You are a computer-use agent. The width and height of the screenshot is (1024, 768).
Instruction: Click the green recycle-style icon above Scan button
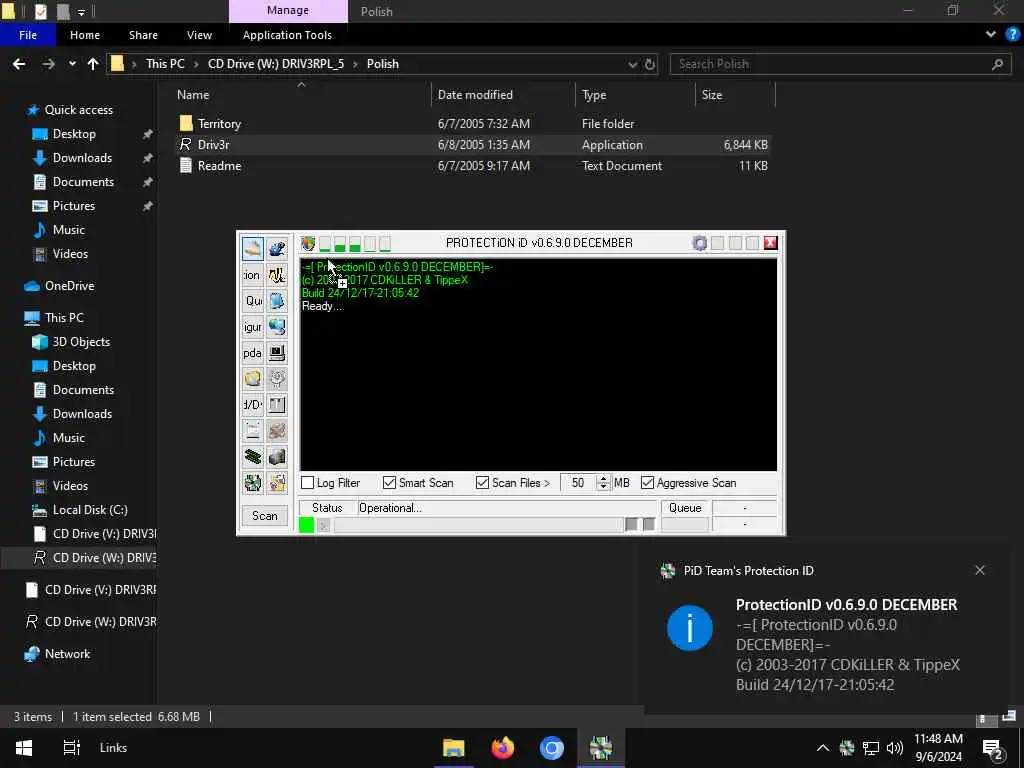[x=253, y=483]
